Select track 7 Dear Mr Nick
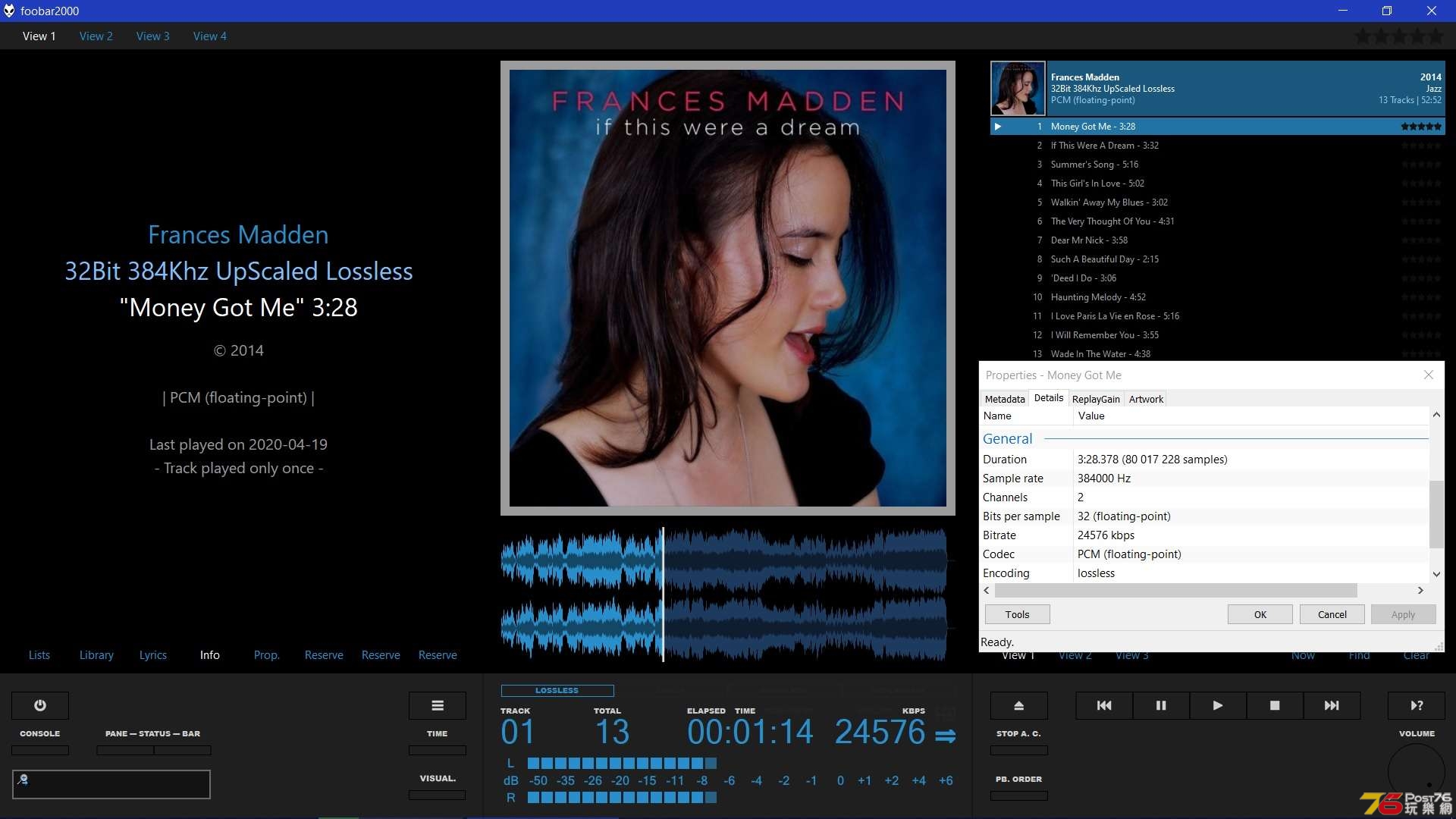The width and height of the screenshot is (1456, 819). coord(1218,240)
